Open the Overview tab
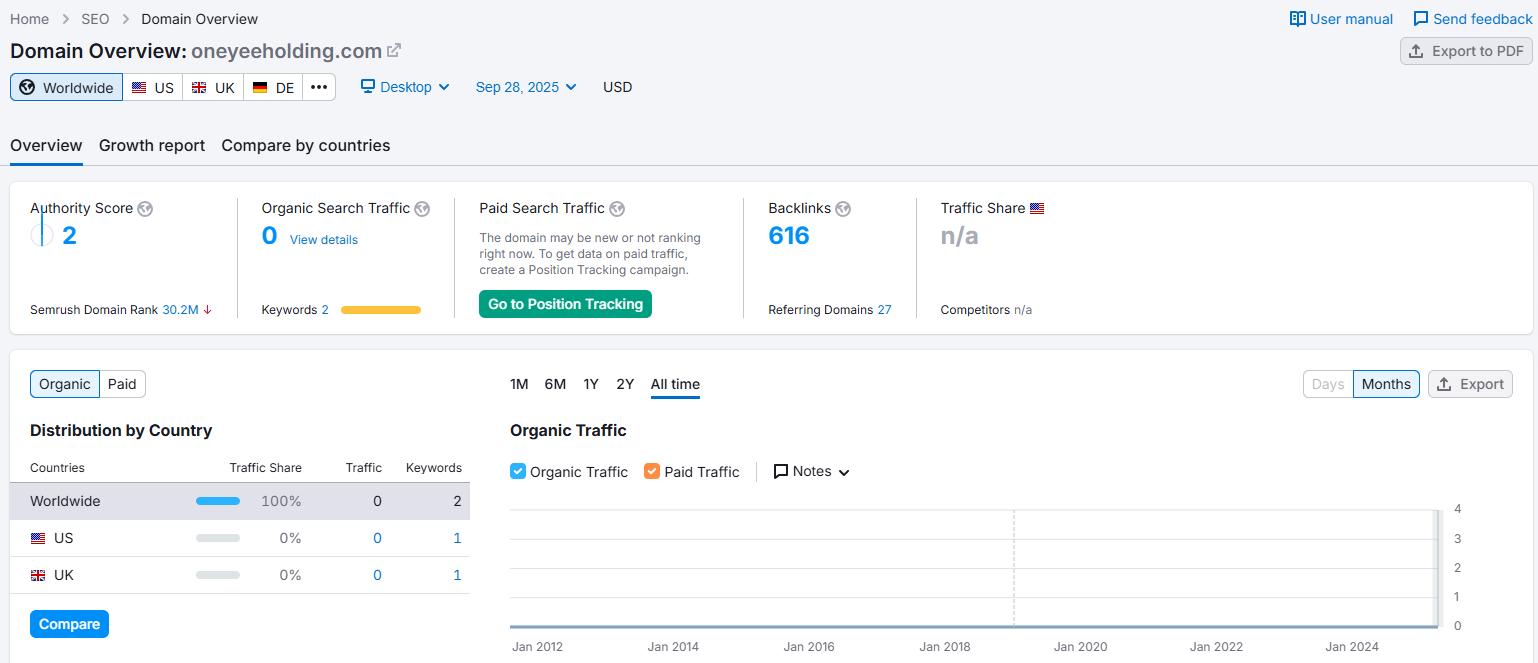This screenshot has height=663, width=1538. click(46, 145)
